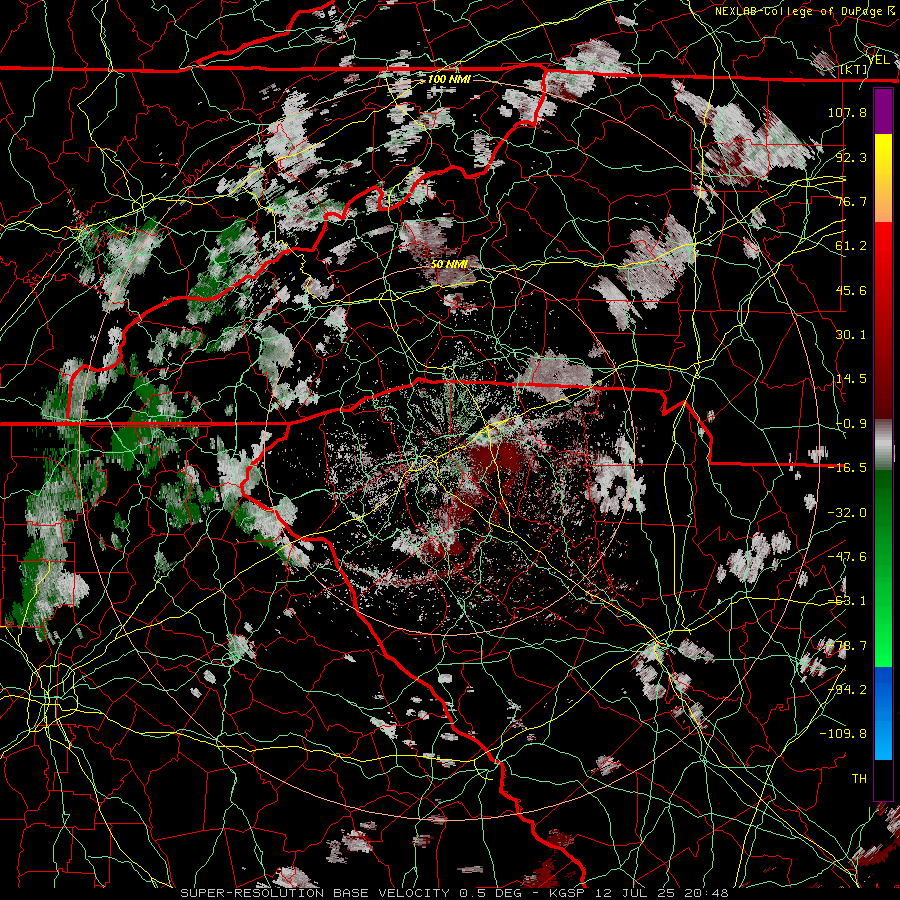The width and height of the screenshot is (900, 900).
Task: Click the 107.8 velocity scale value
Action: [x=847, y=112]
